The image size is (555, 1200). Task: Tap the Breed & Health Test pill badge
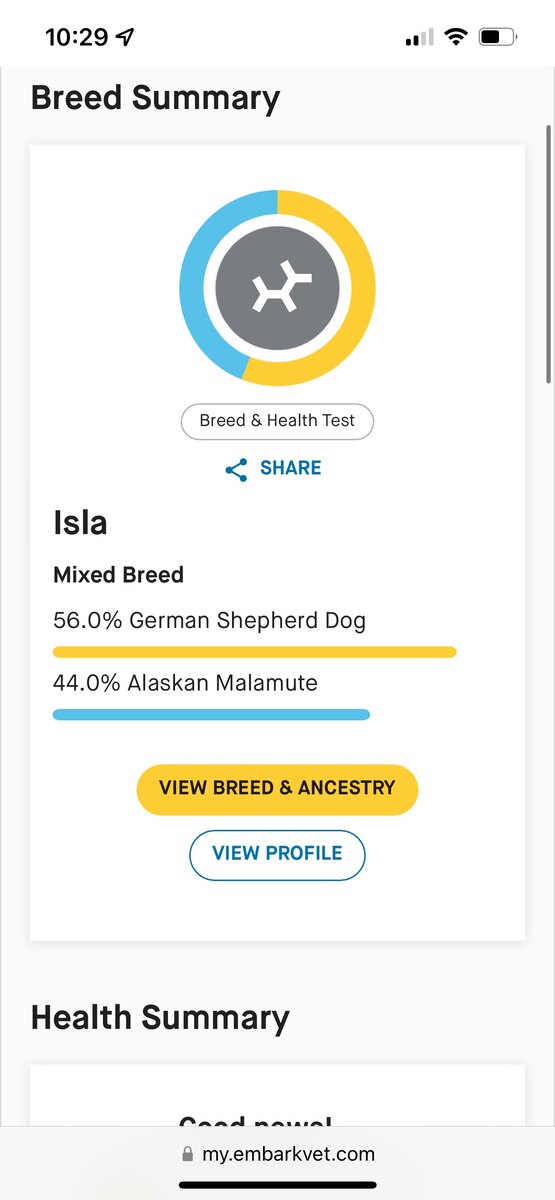[x=277, y=421]
